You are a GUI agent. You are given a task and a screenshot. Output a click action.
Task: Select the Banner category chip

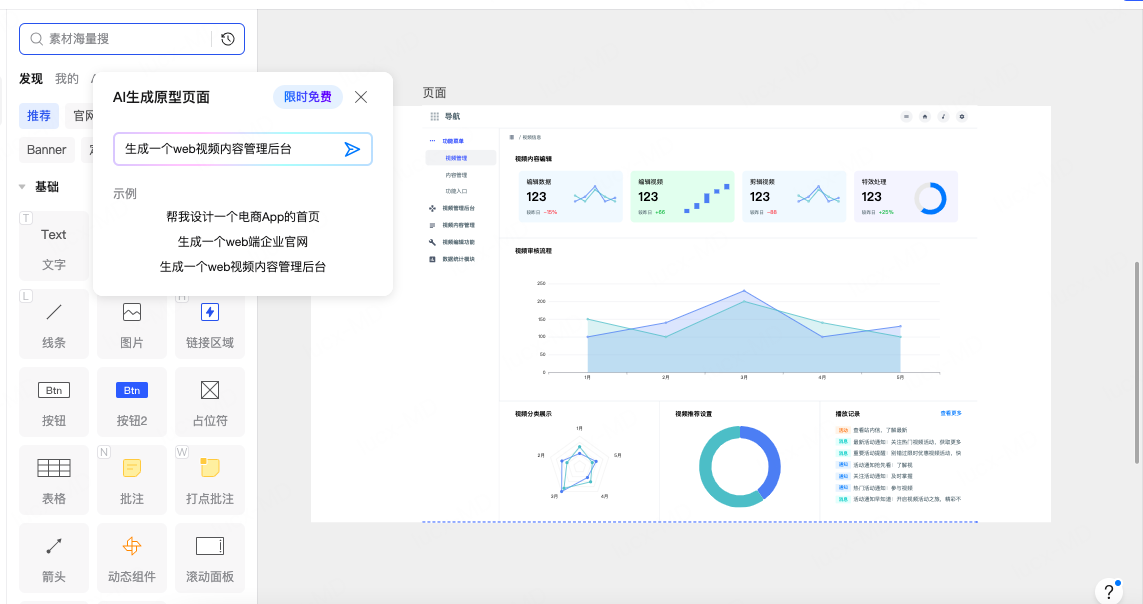pos(47,150)
